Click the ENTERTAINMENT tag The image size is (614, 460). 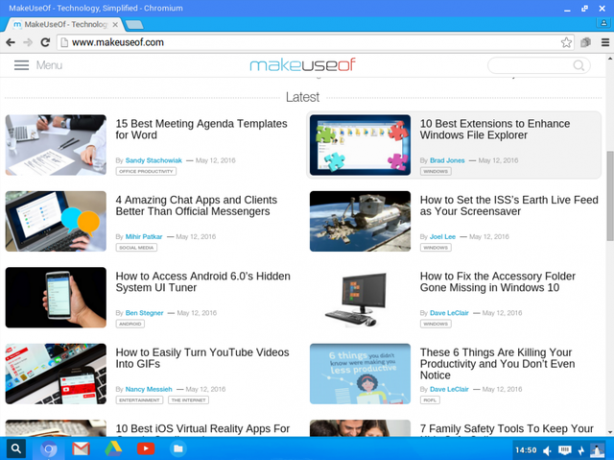139,400
